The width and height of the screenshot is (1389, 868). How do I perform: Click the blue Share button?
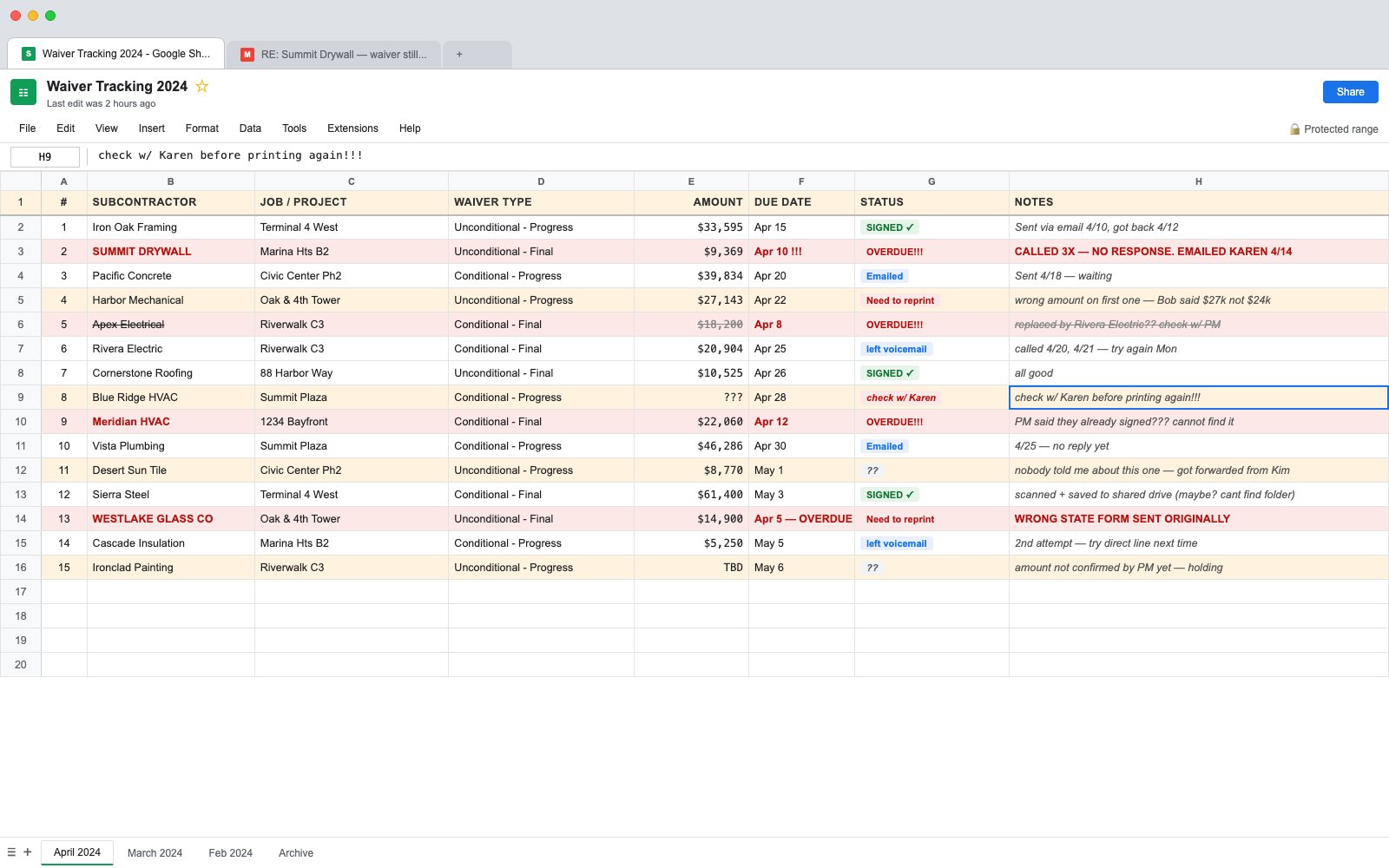pos(1350,92)
